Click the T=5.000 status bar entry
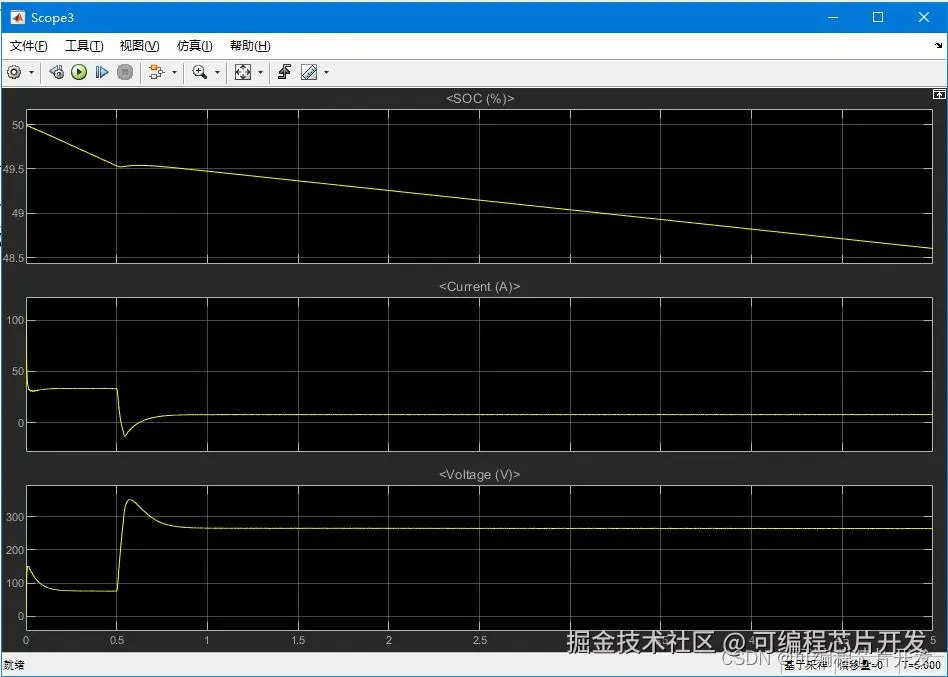The width and height of the screenshot is (948, 677). [x=920, y=665]
